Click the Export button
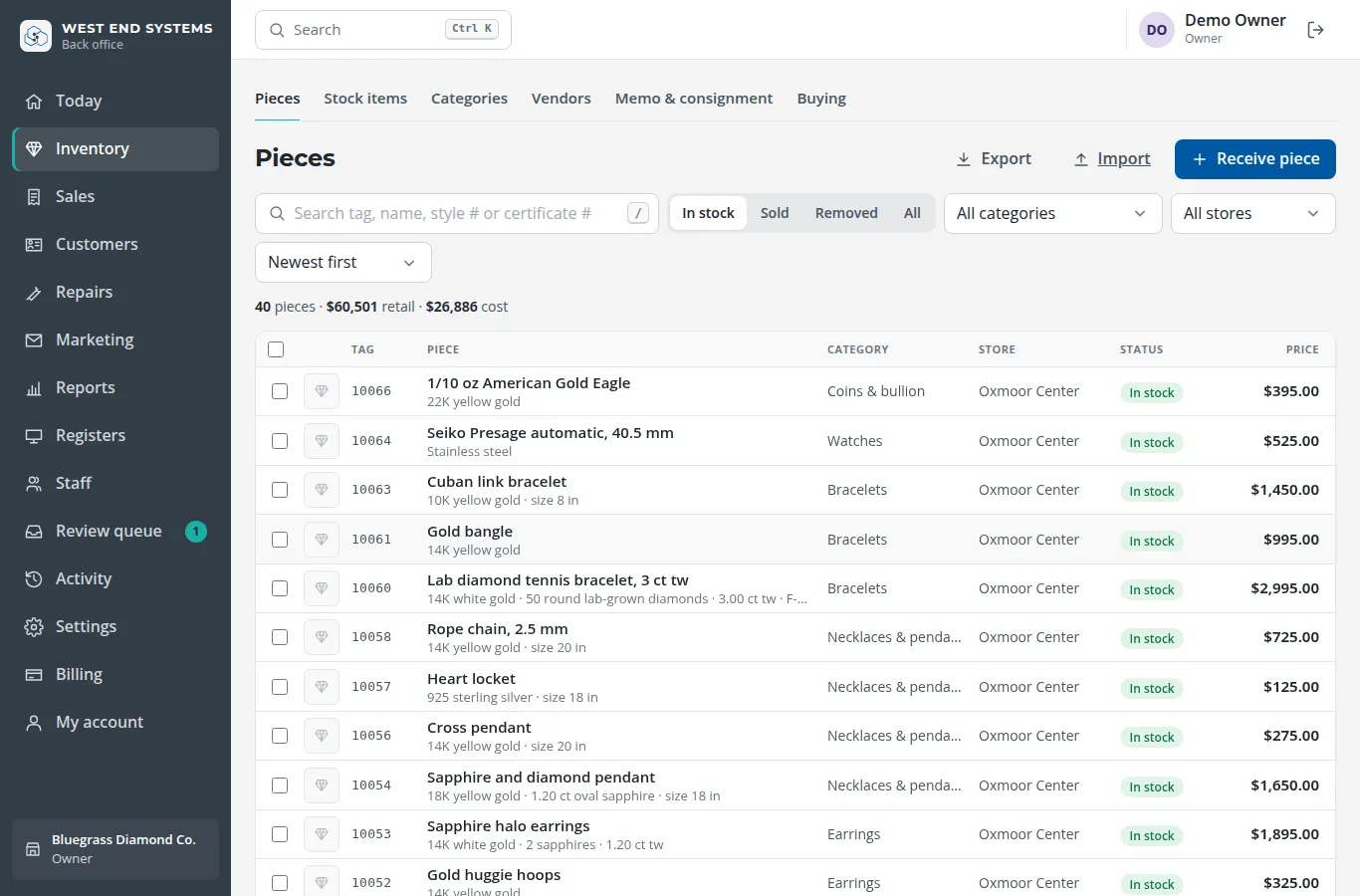 (x=994, y=159)
